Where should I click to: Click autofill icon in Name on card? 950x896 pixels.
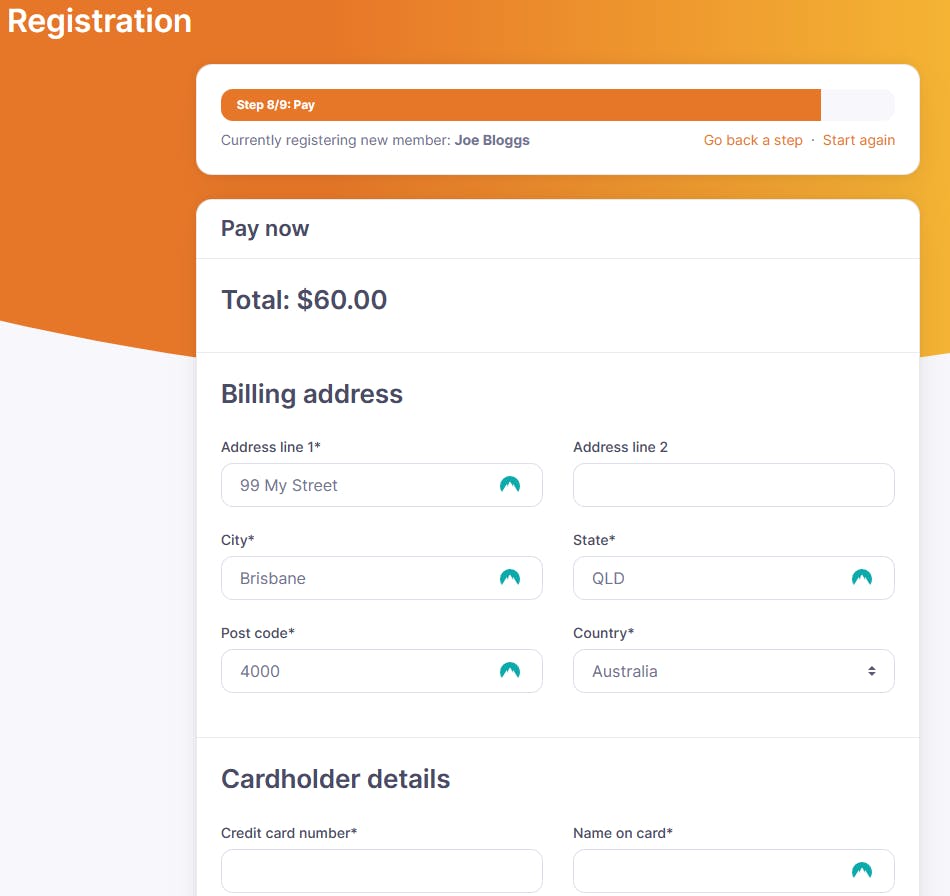coord(862,871)
